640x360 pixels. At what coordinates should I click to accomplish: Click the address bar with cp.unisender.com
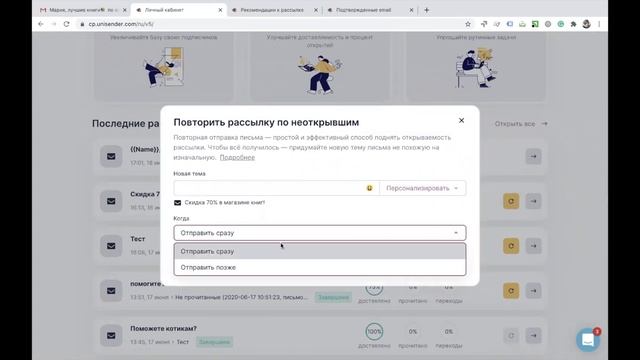(269, 24)
